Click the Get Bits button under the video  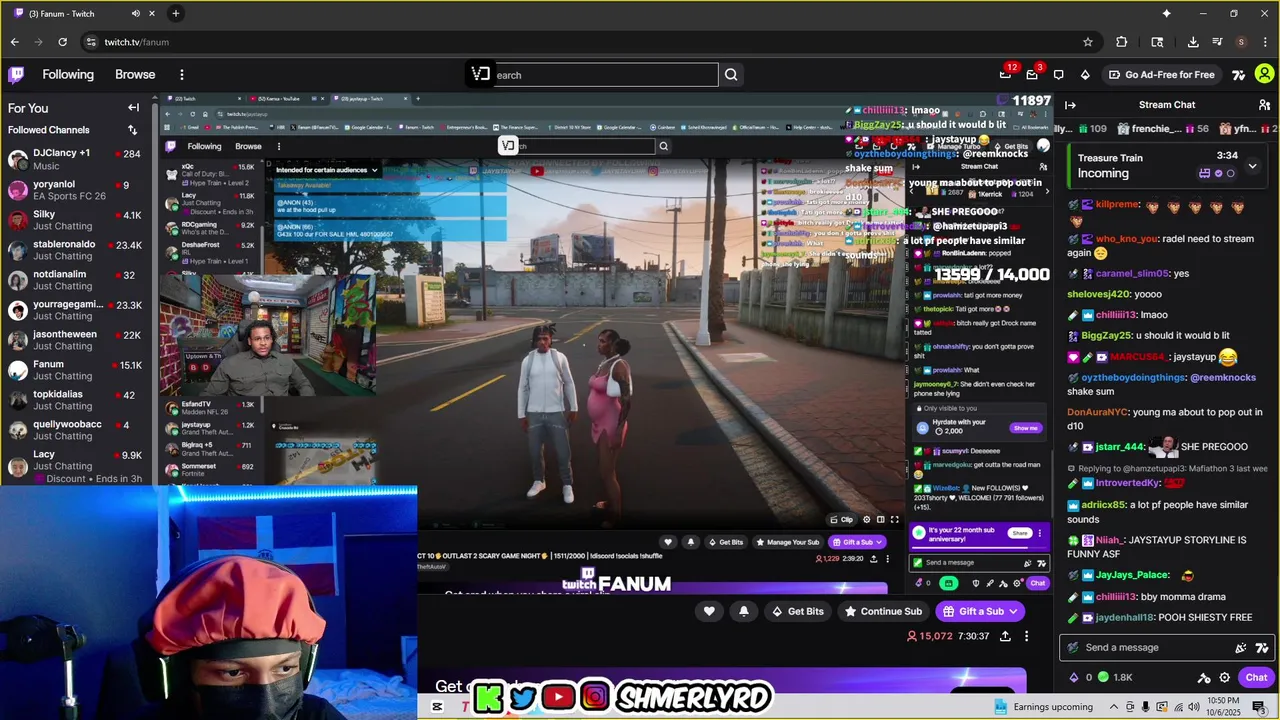tap(797, 611)
